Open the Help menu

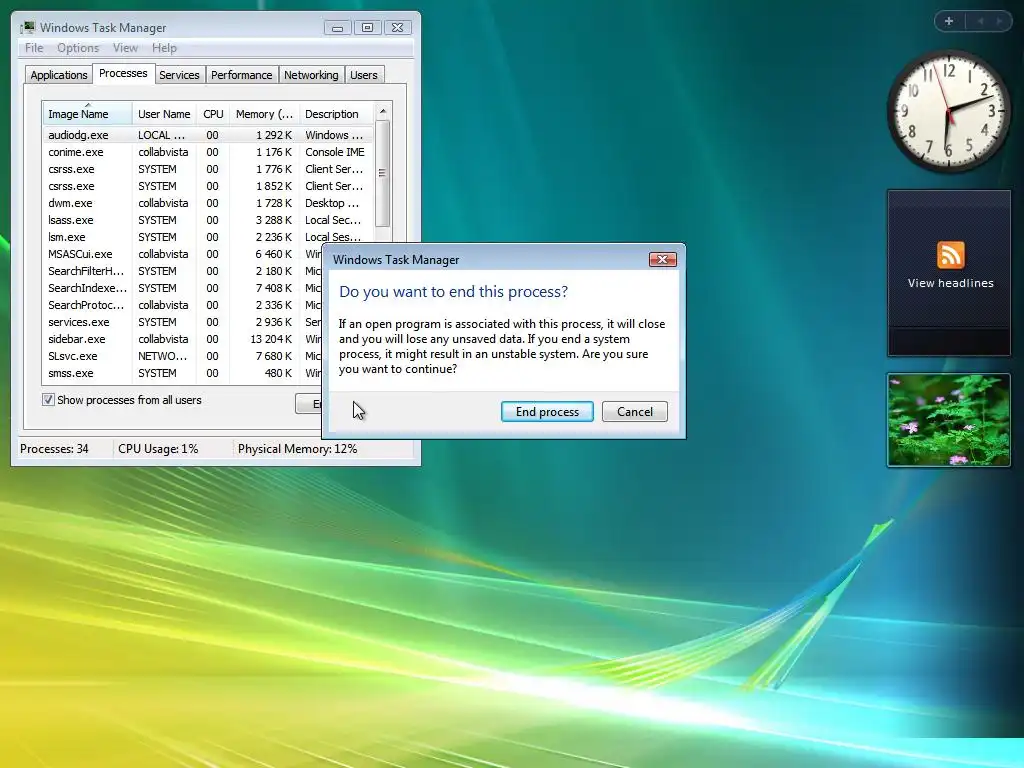click(164, 48)
